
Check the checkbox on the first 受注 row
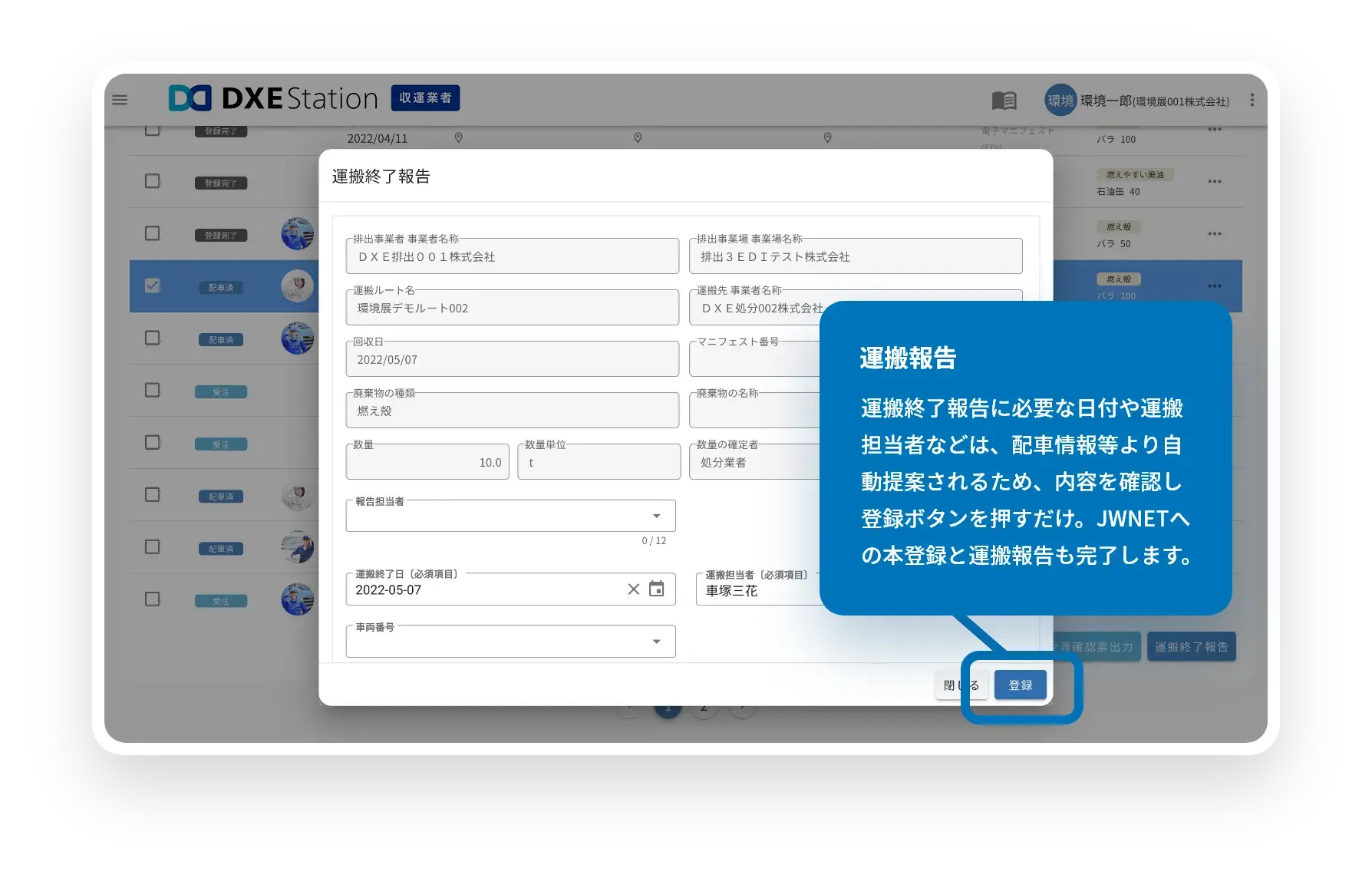151,391
